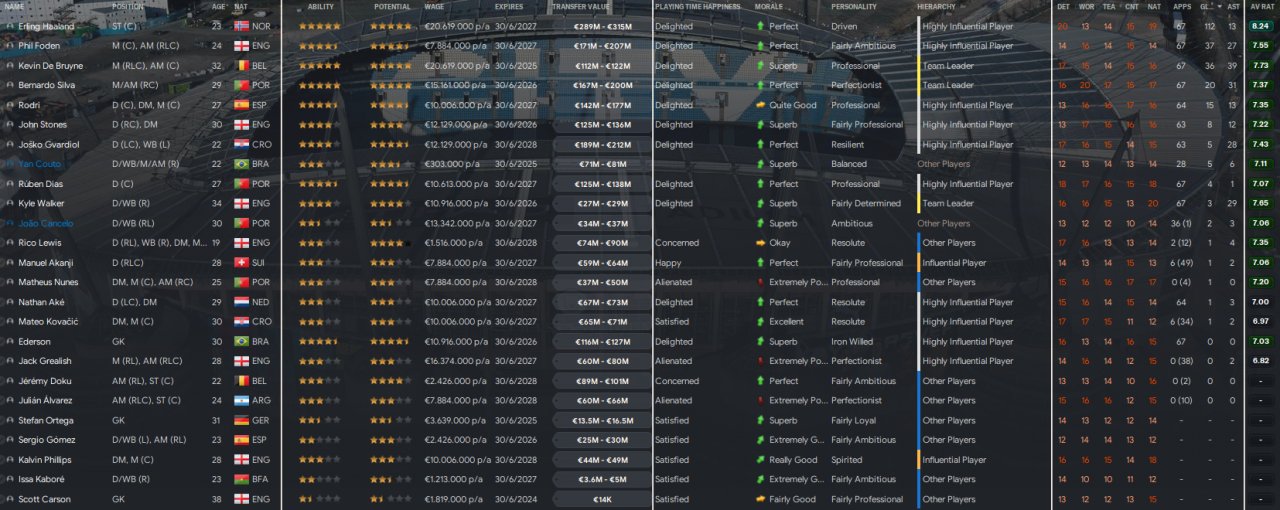This screenshot has width=1280, height=510.
Task: Open Ederson's €116M - €127M transfer value
Action: point(602,342)
